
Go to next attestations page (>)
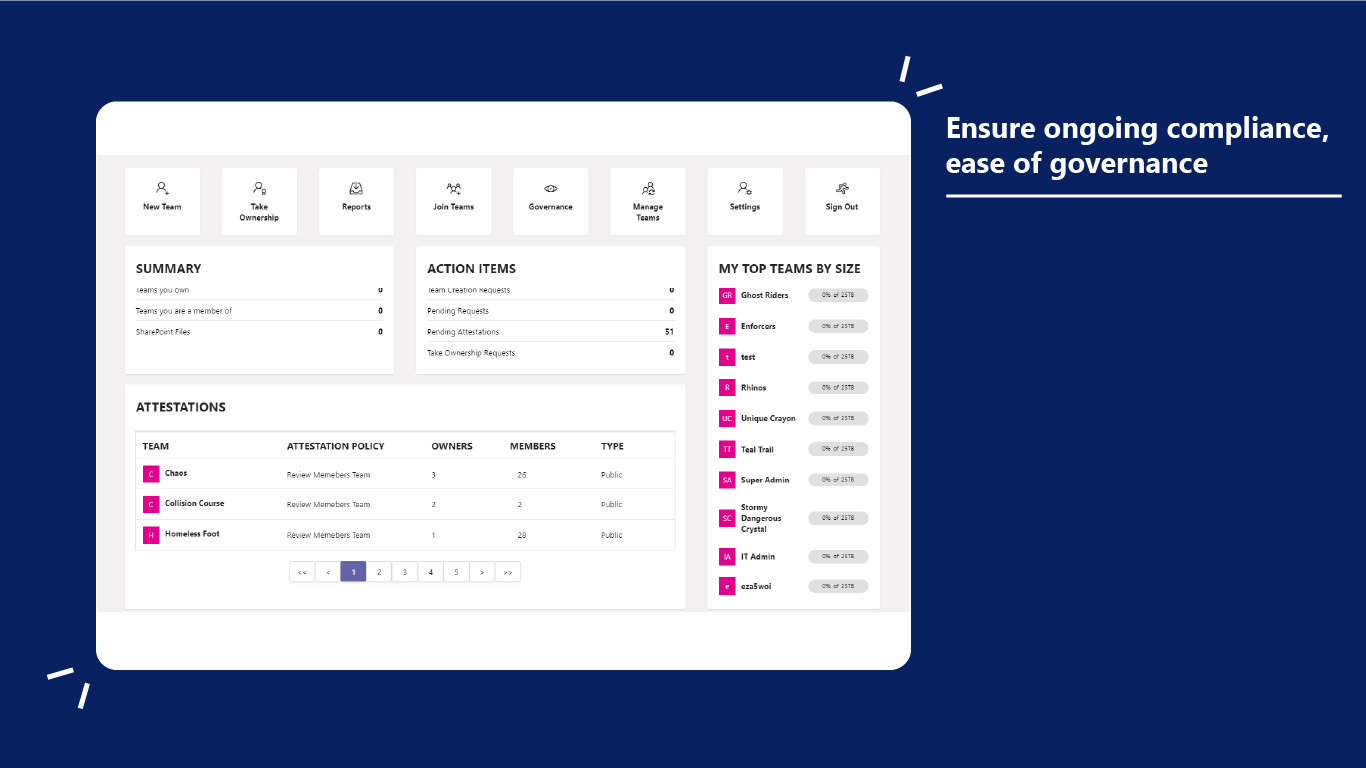pos(482,572)
